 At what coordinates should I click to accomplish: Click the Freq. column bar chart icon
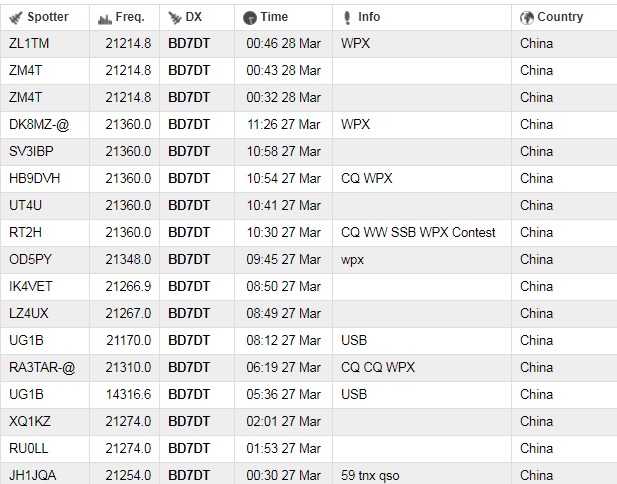pos(104,18)
